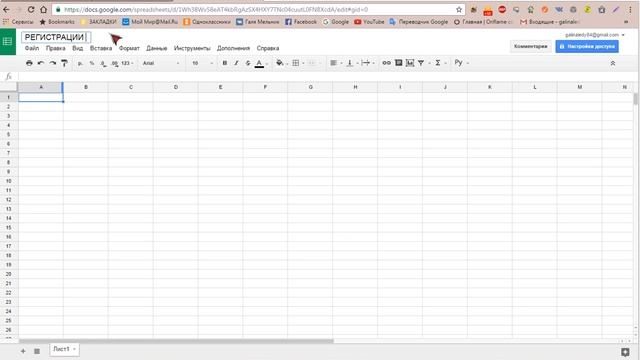Apply percent number format
The image size is (640, 360).
click(92, 63)
